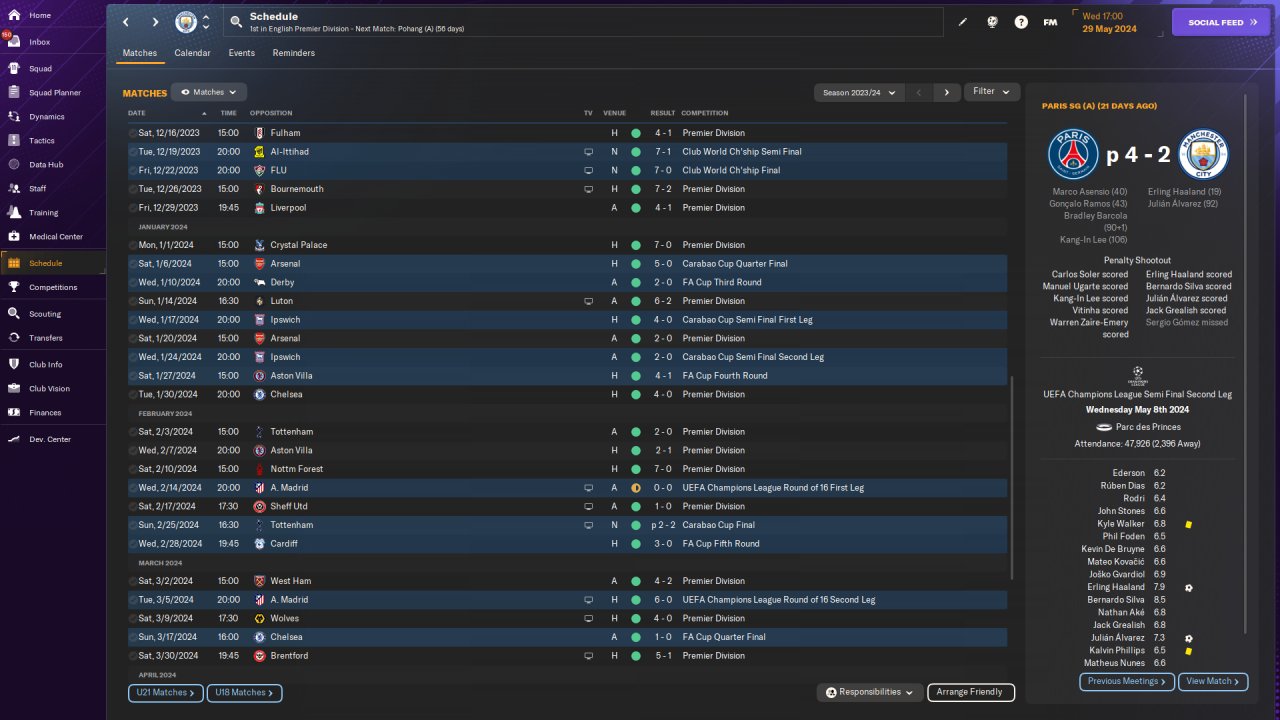Screen dimensions: 1280x720
Task: Open Club Vision from the sidebar
Action: coord(49,389)
